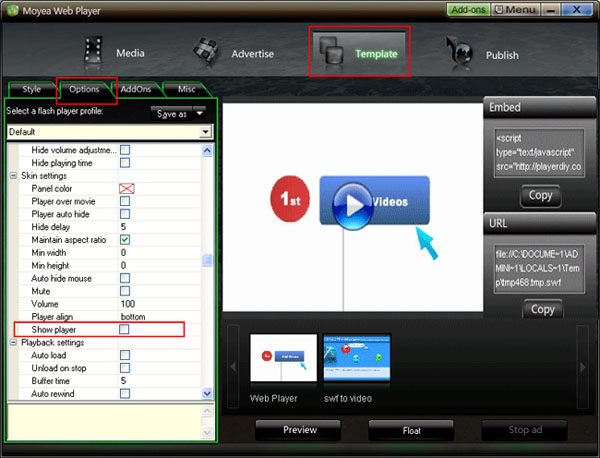Check the Show player checkbox
This screenshot has width=600, height=458.
124,329
